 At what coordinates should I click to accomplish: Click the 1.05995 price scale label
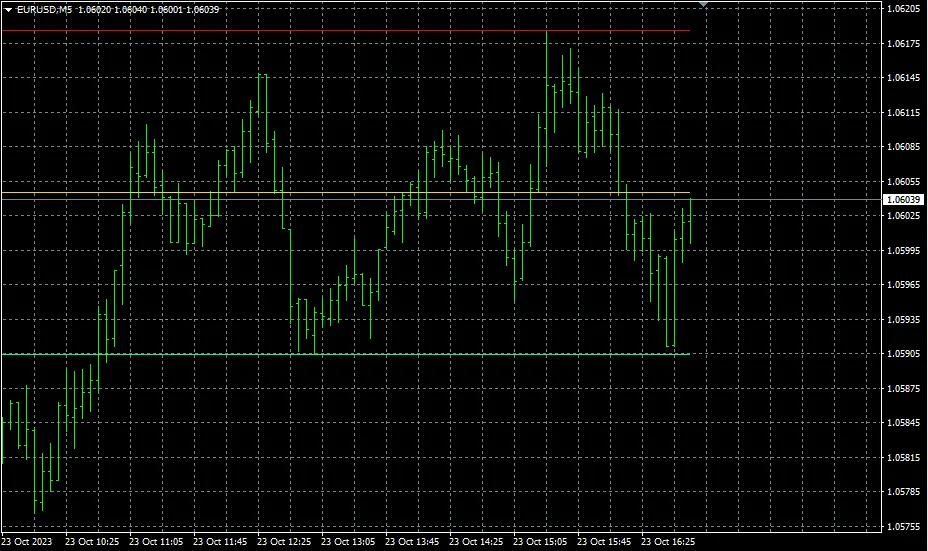902,251
